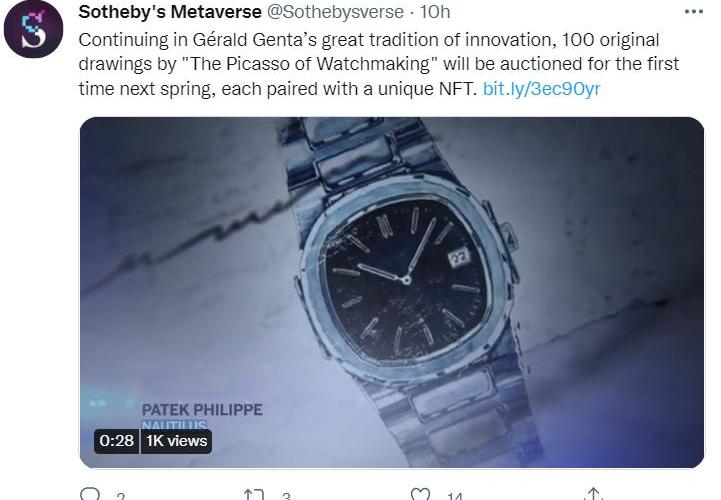The image size is (721, 500).
Task: Click the reply speech bubble icon
Action: pyautogui.click(x=90, y=494)
